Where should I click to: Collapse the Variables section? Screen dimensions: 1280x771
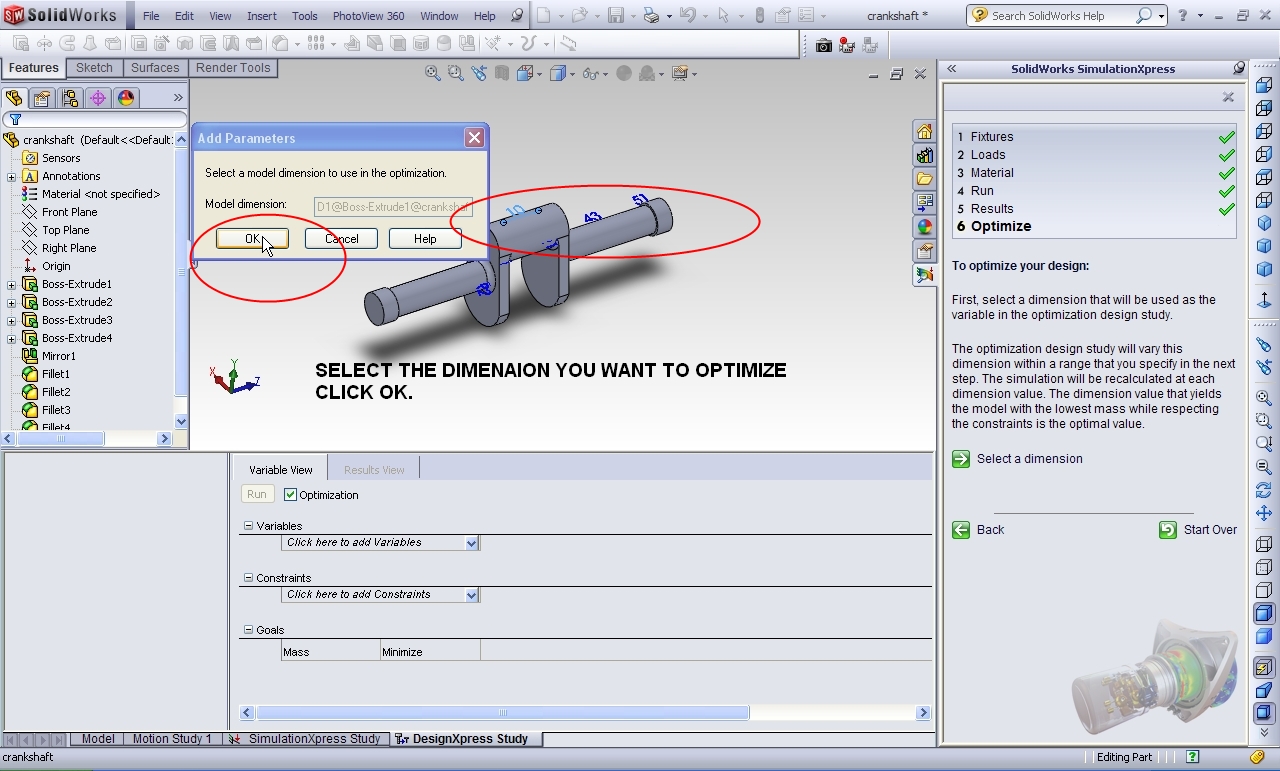(x=249, y=526)
